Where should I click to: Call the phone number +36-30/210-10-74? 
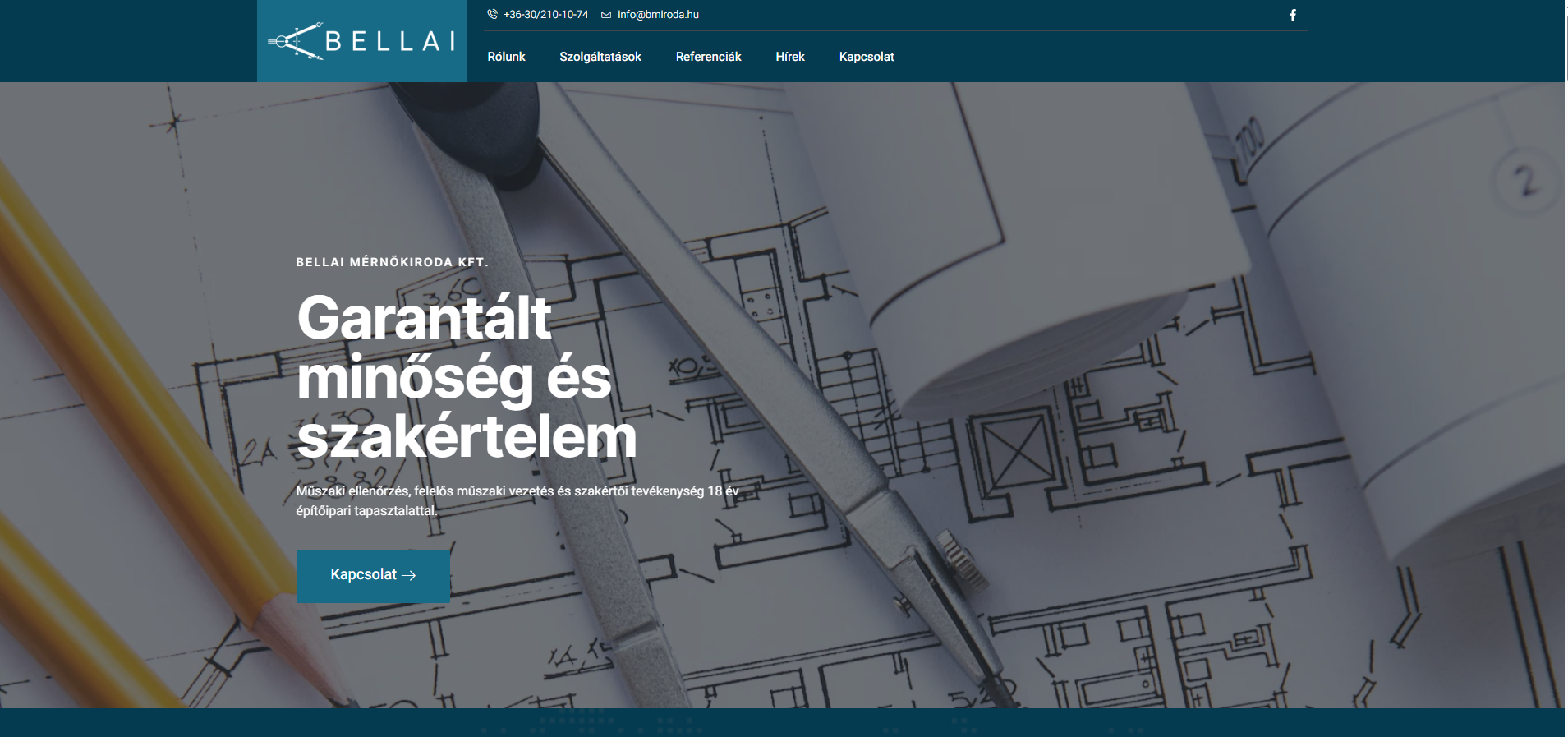[546, 15]
